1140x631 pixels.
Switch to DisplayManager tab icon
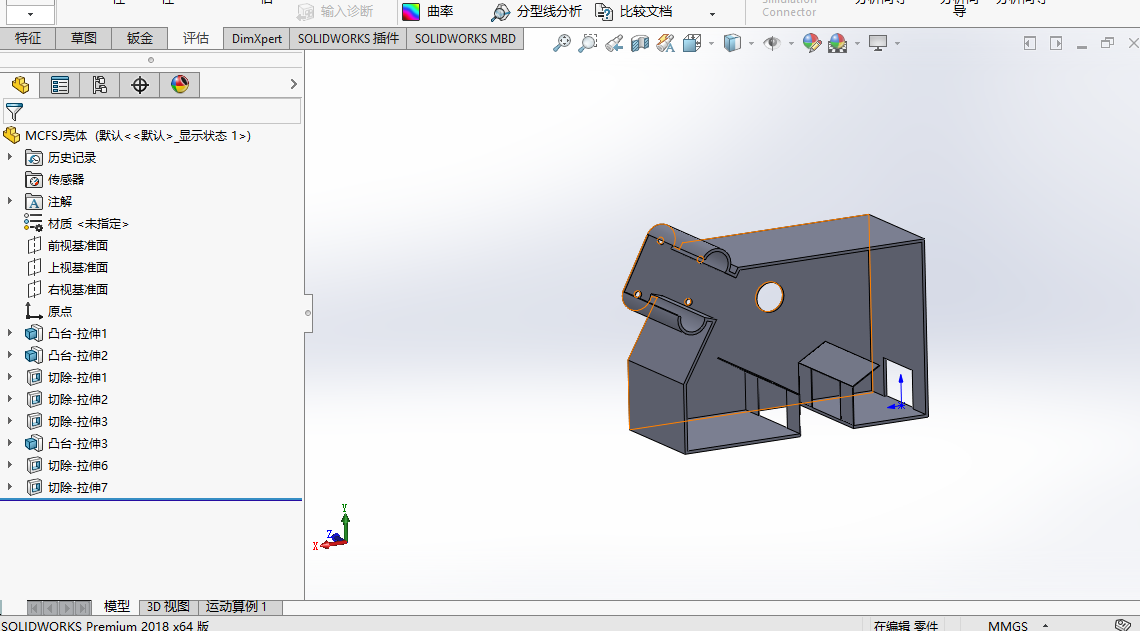tap(180, 85)
